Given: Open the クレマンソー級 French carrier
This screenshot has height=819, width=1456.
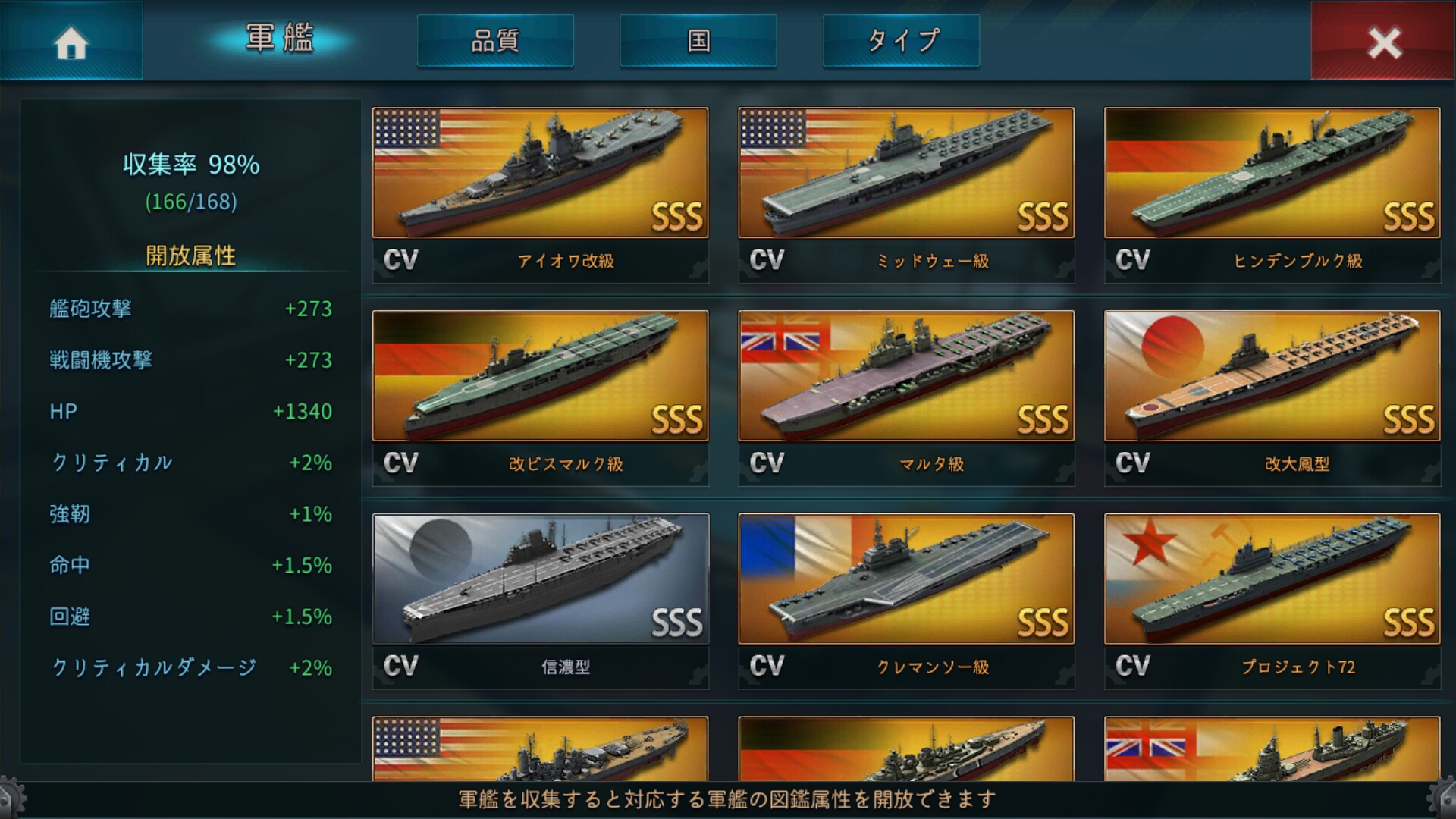Looking at the screenshot, I should click(906, 601).
